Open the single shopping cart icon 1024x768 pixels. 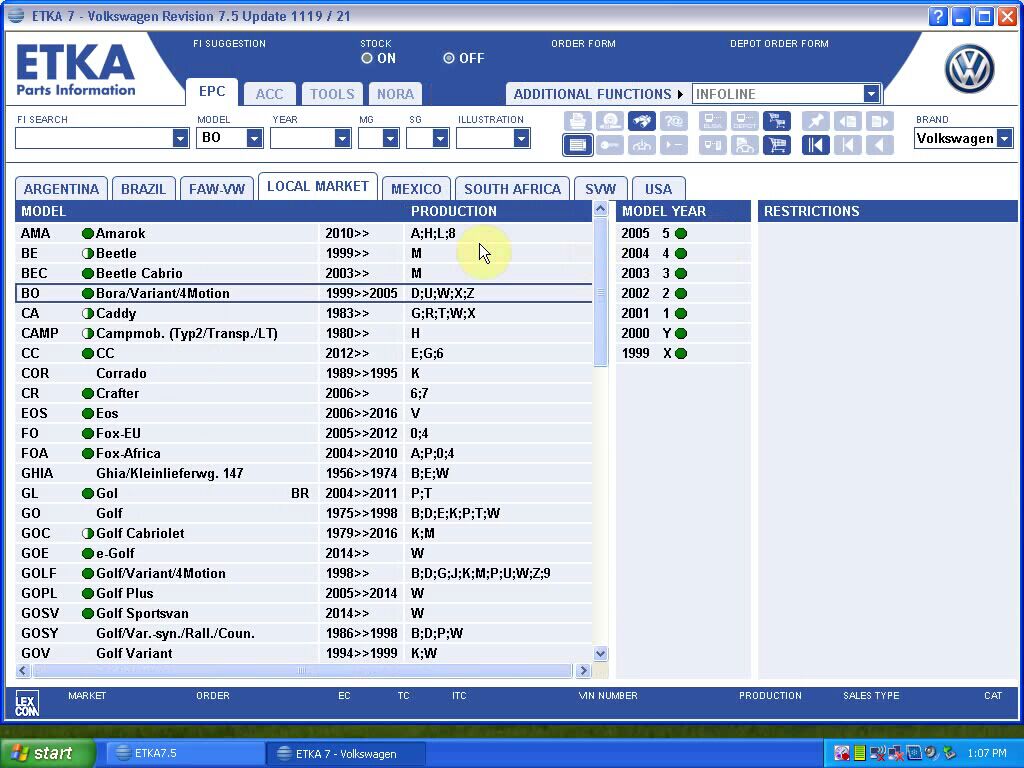point(776,145)
